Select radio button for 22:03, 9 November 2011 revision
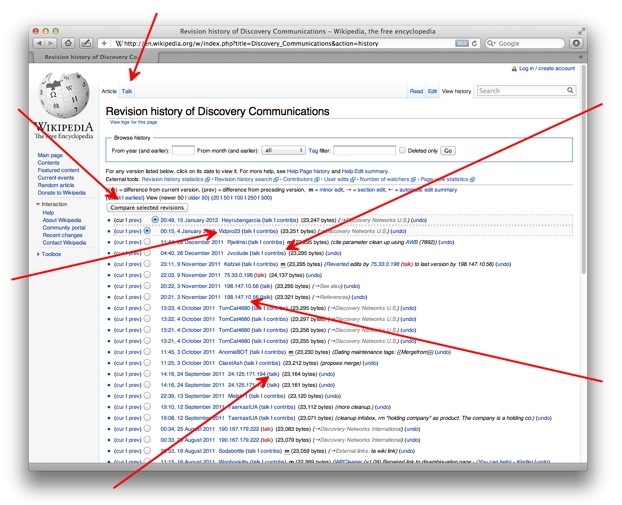 [147, 275]
